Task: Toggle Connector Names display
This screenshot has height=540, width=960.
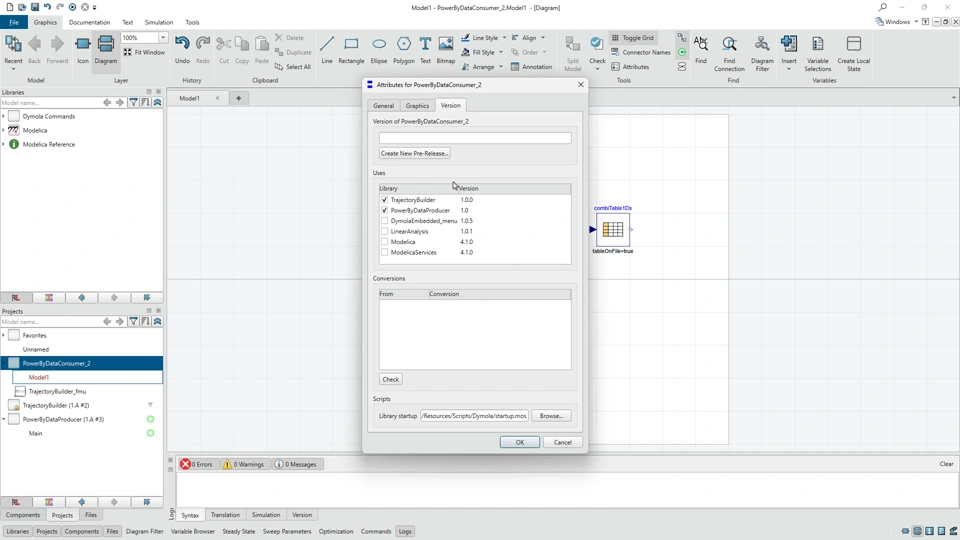Action: pyautogui.click(x=641, y=52)
